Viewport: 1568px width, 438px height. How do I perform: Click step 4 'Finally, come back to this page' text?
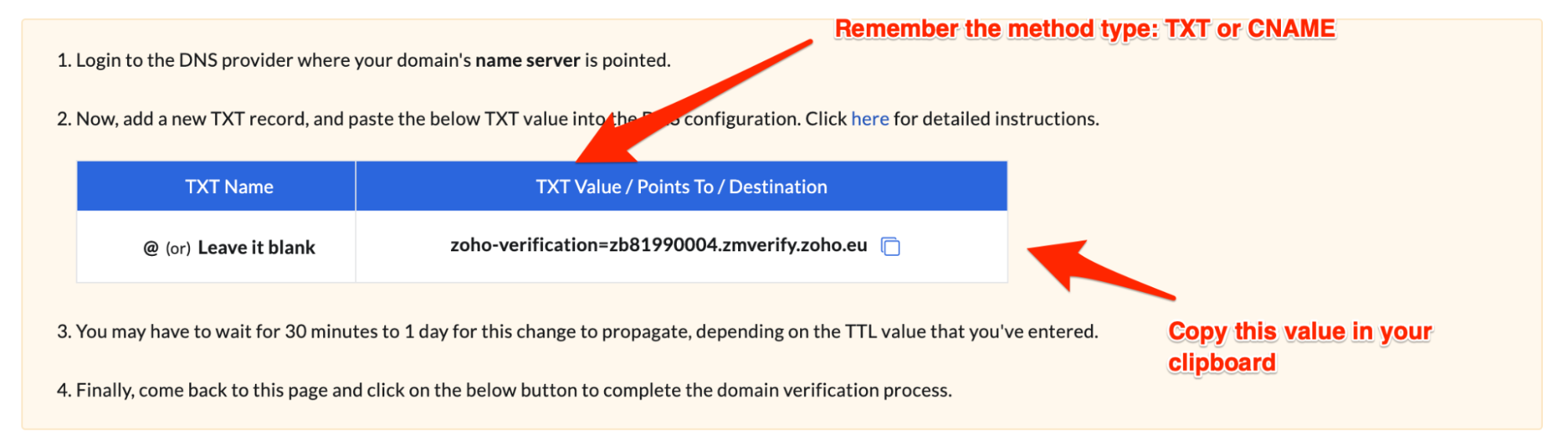(x=314, y=390)
